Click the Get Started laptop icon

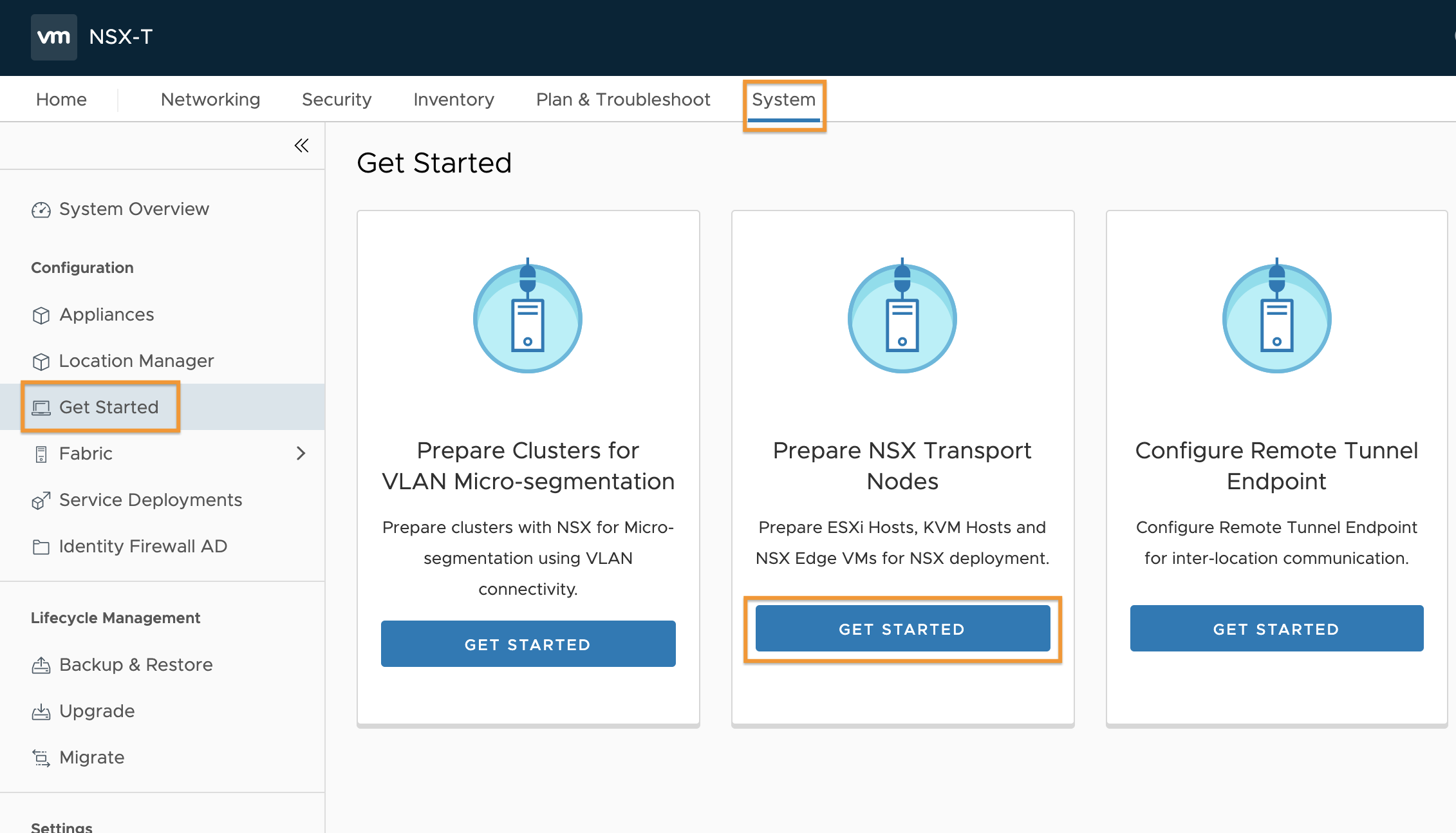click(x=41, y=407)
